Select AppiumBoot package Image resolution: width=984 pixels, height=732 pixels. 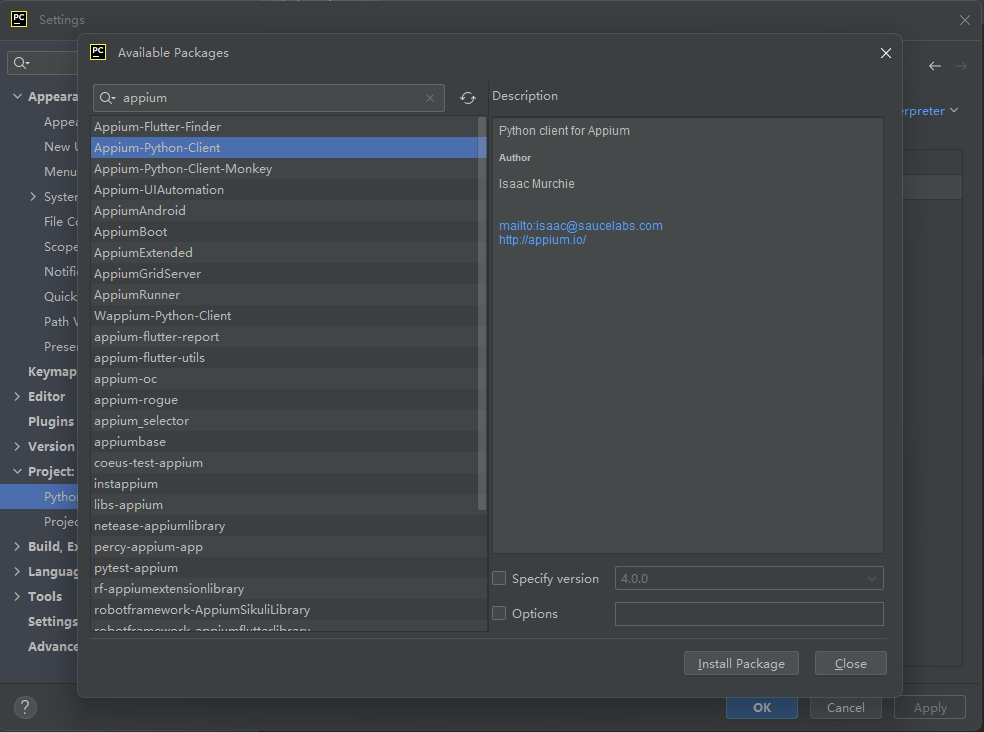284,232
